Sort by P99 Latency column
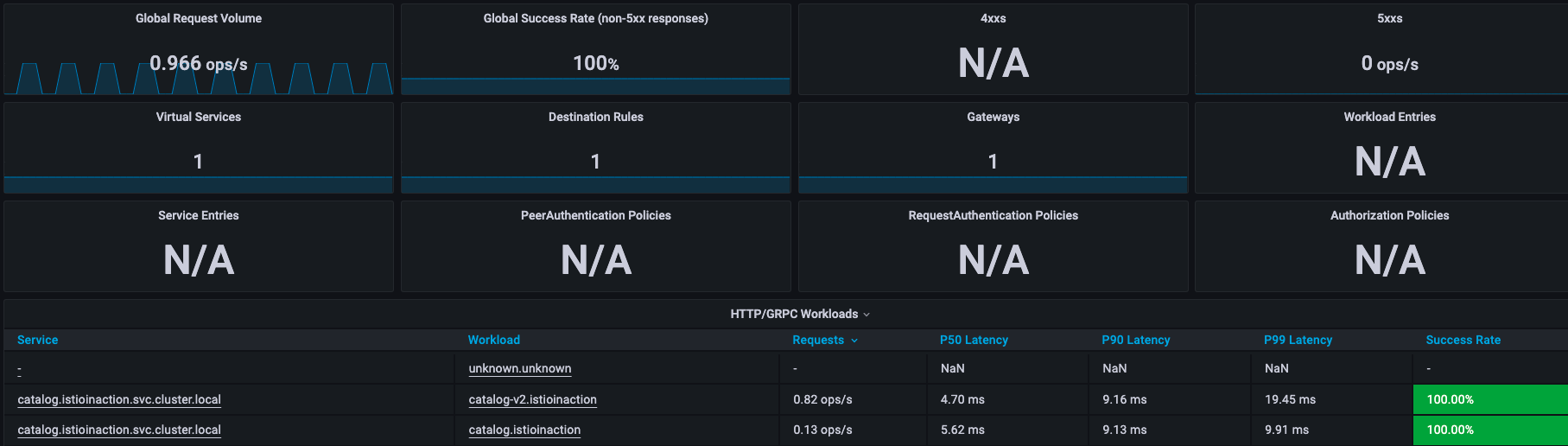 click(x=1298, y=340)
